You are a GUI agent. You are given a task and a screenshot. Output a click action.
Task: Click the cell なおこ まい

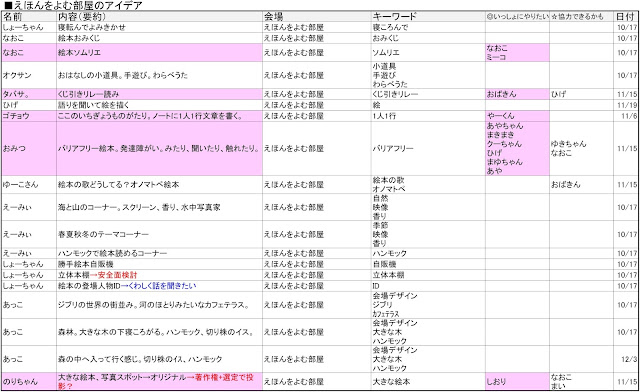click(581, 381)
